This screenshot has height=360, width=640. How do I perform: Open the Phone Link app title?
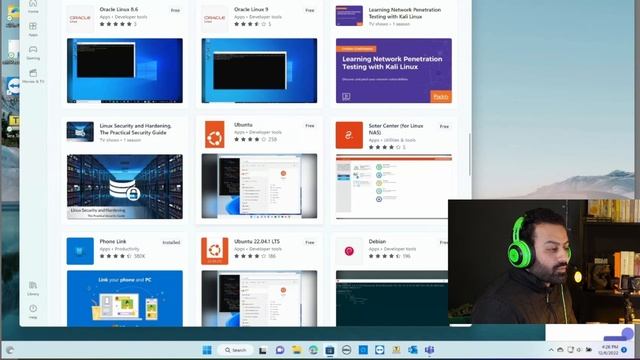pyautogui.click(x=113, y=241)
